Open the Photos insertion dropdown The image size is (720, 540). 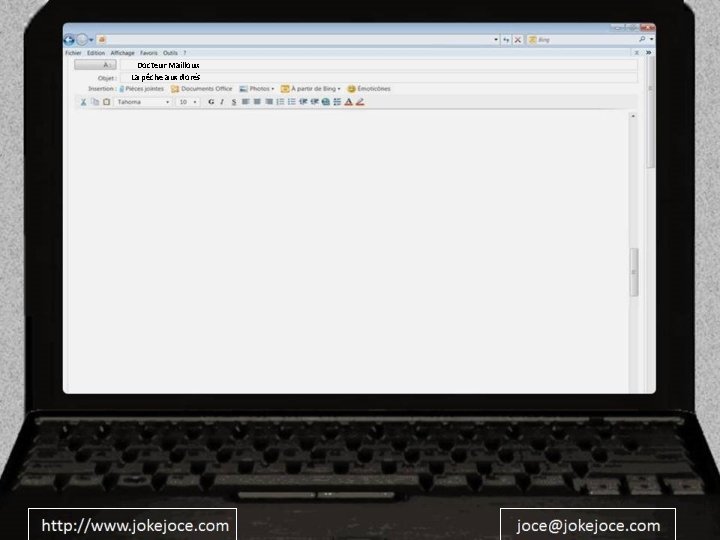click(x=257, y=89)
